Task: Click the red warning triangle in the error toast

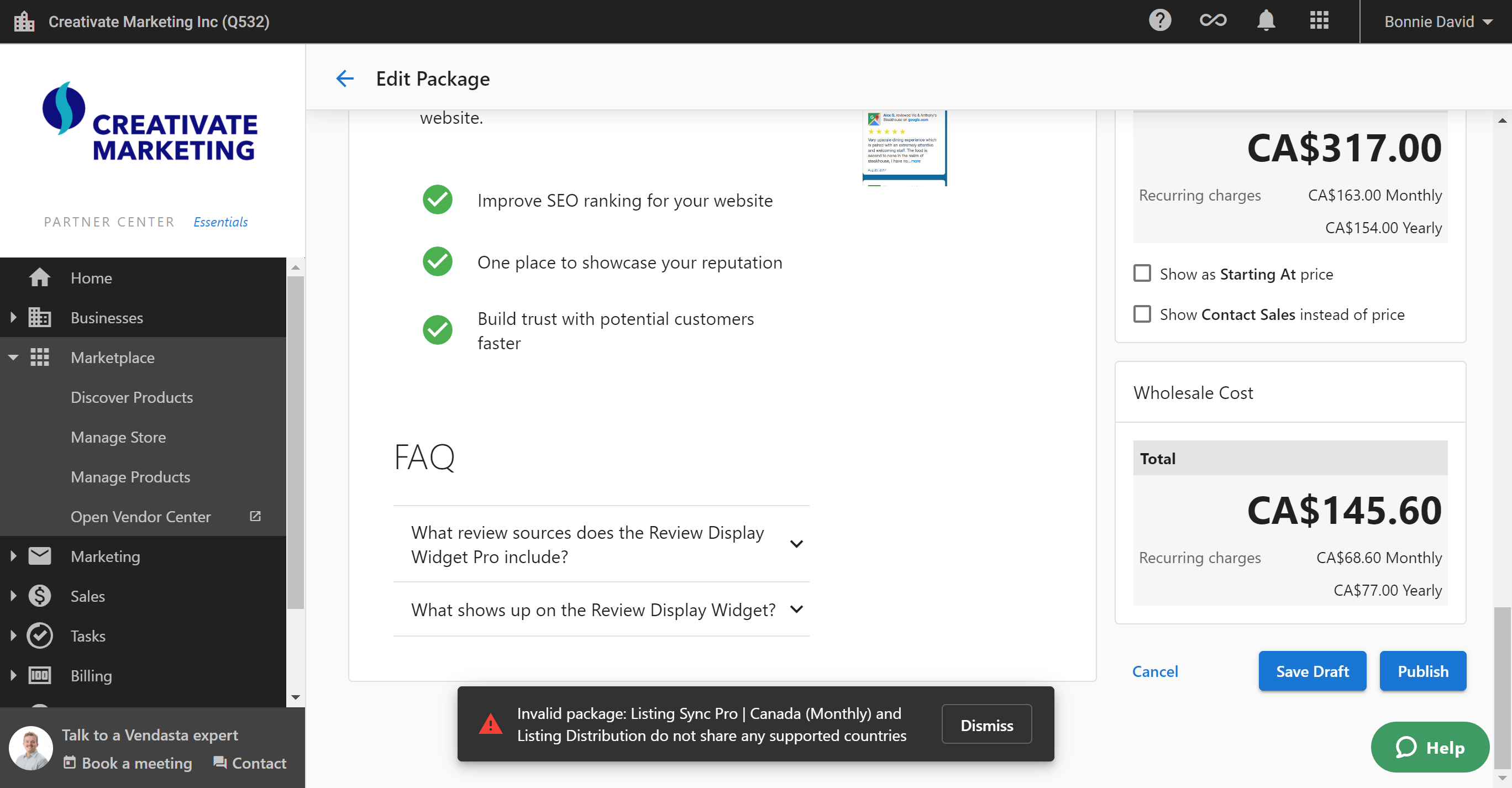Action: 491,724
